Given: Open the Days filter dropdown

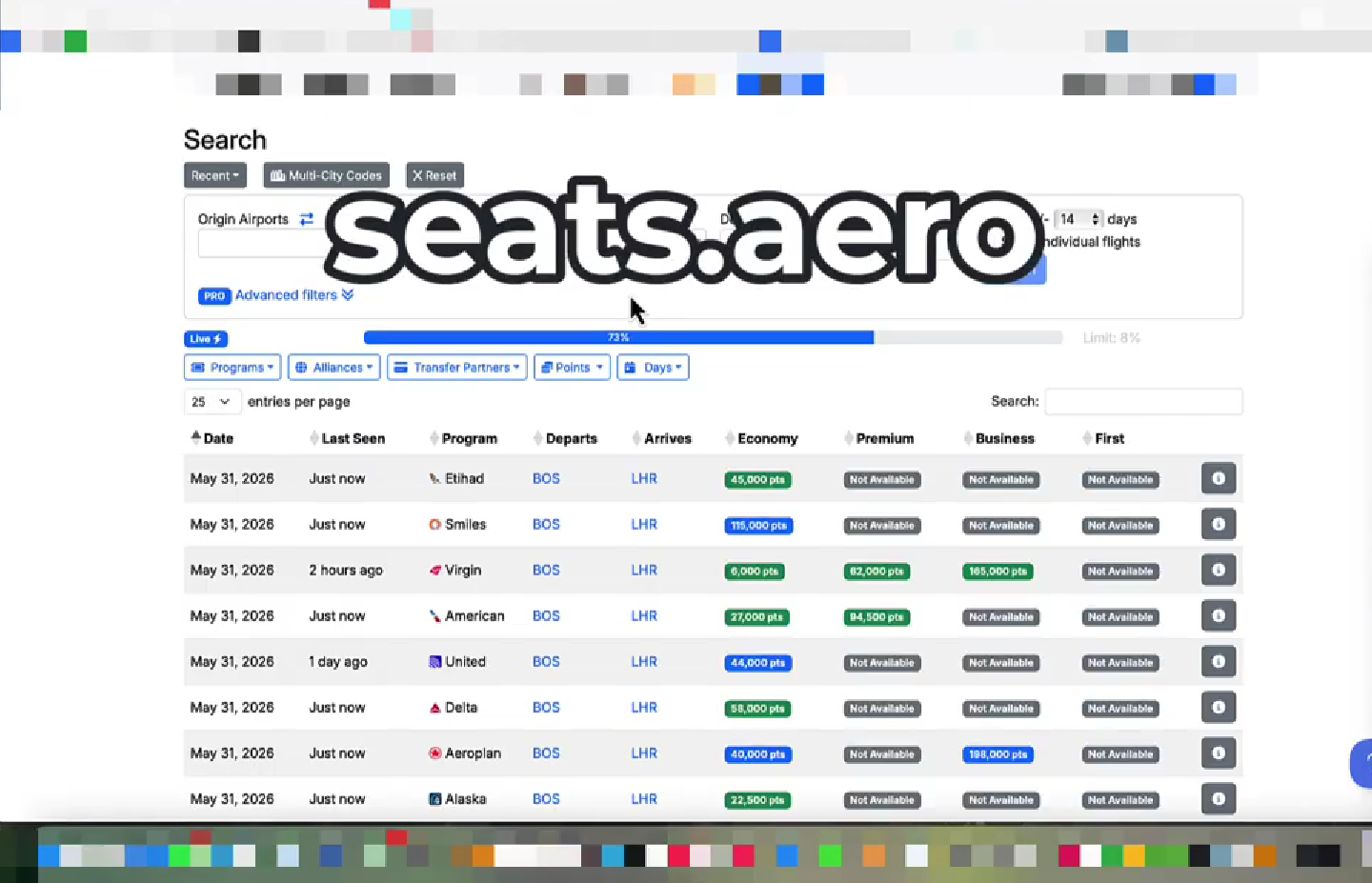Looking at the screenshot, I should tap(654, 368).
